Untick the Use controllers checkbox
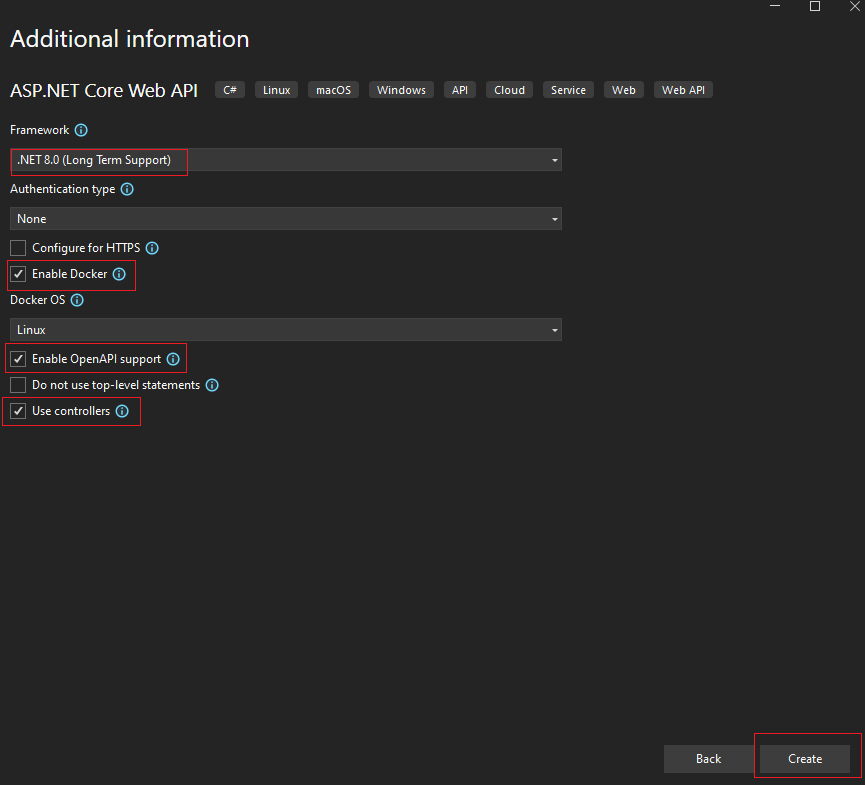The image size is (865, 785). (x=18, y=411)
